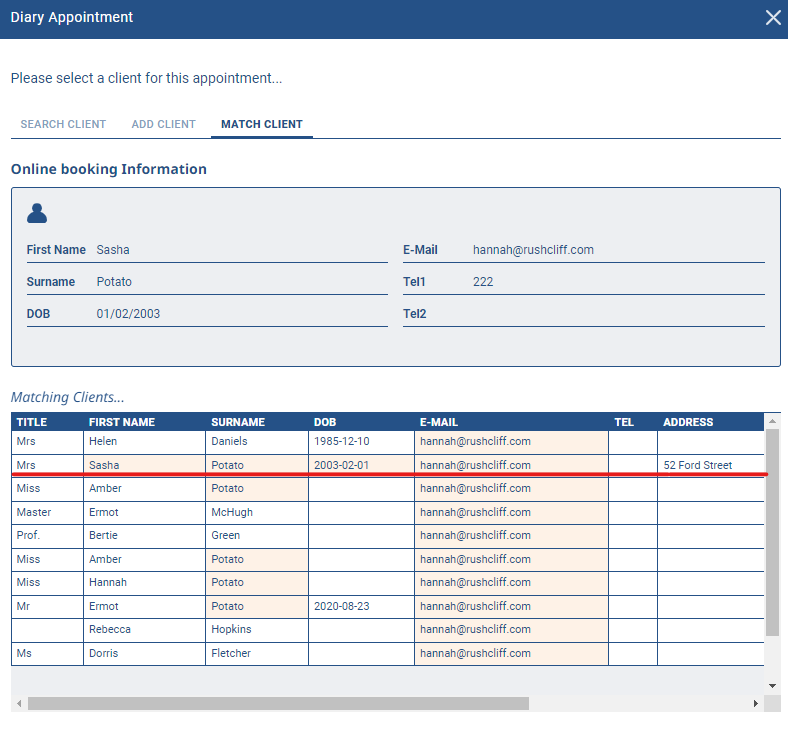
Task: Click the table's scroll down arrow
Action: pos(772,686)
